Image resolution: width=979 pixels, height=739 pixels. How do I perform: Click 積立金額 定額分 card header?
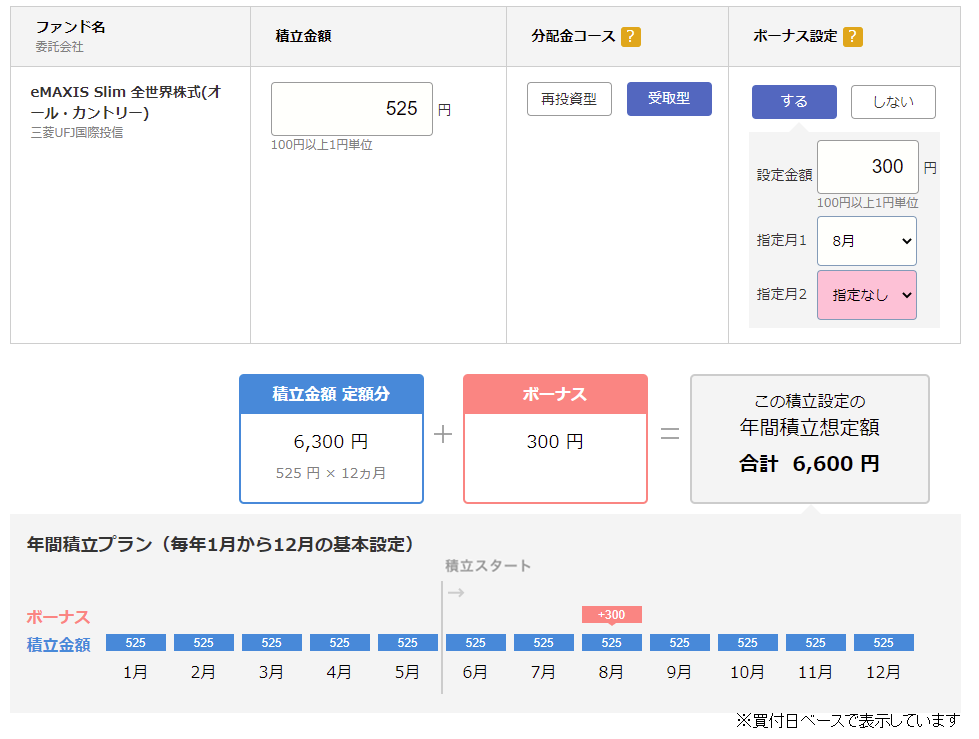331,394
